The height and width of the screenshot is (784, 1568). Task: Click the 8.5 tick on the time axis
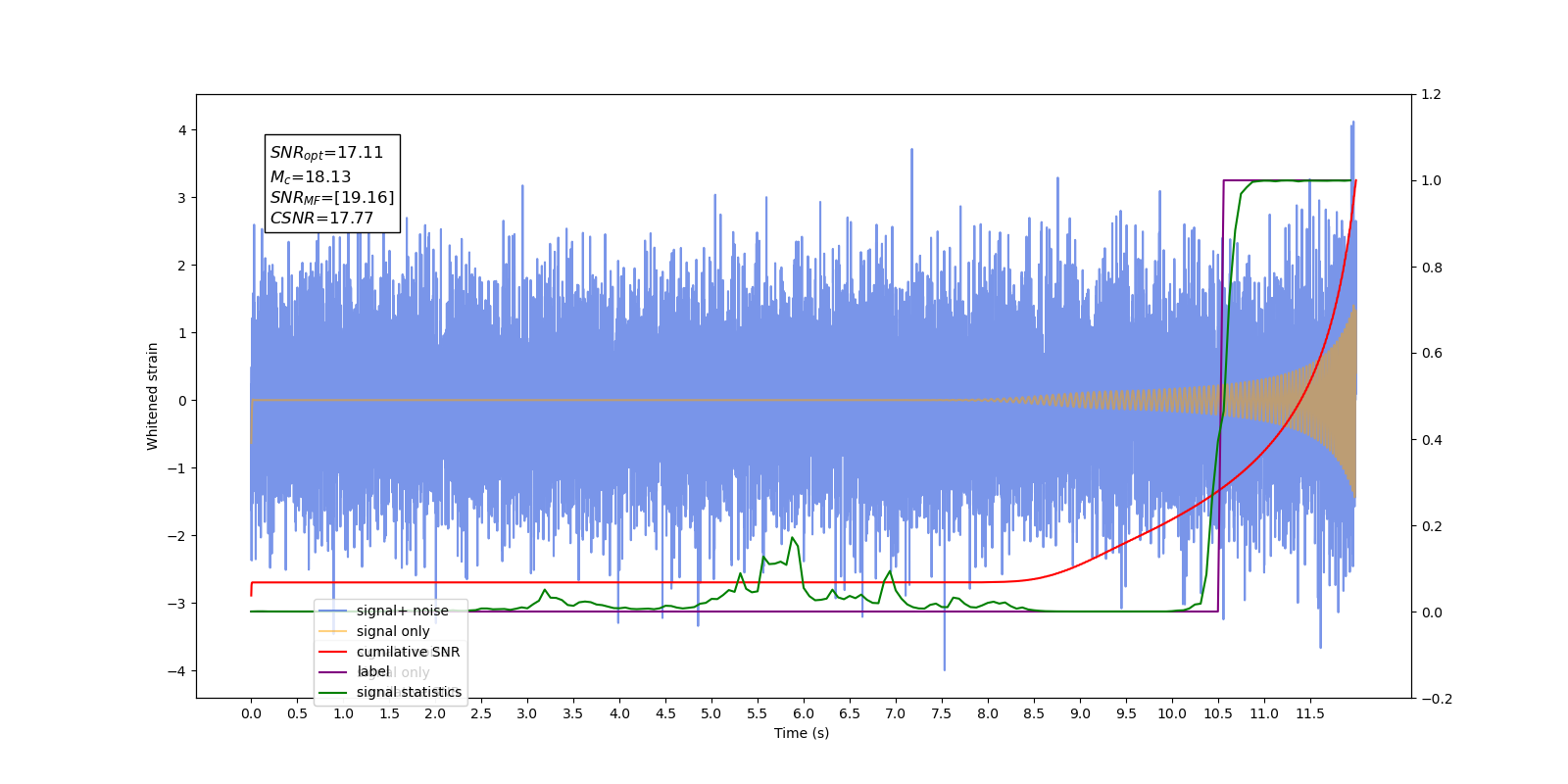point(1034,713)
